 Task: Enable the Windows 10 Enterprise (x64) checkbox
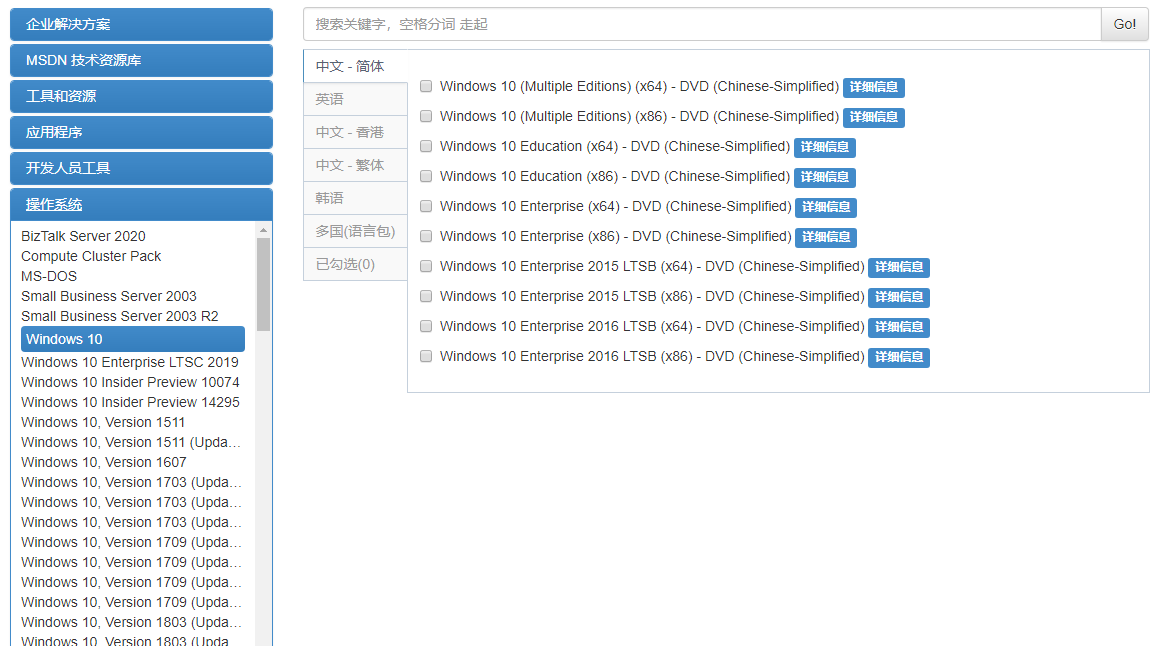[x=426, y=207]
